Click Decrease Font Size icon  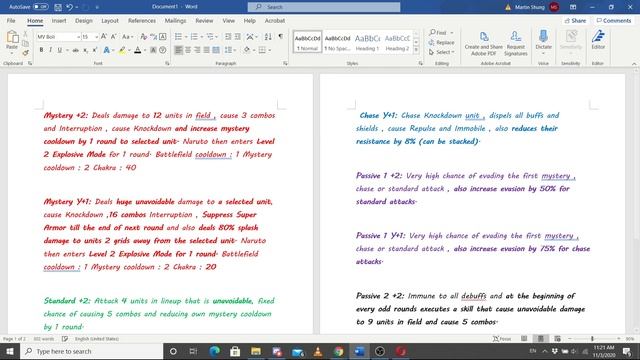[x=114, y=37]
